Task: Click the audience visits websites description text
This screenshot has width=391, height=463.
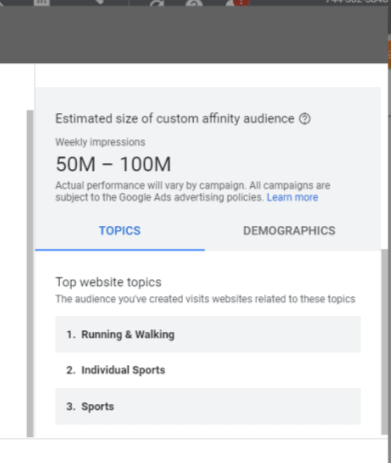Action: (205, 299)
